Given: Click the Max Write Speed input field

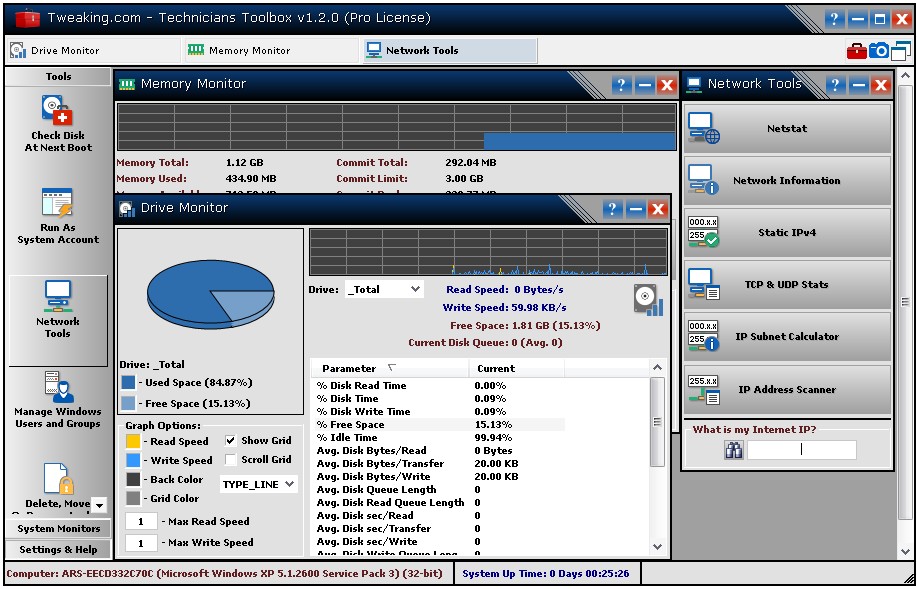Looking at the screenshot, I should click(x=141, y=543).
